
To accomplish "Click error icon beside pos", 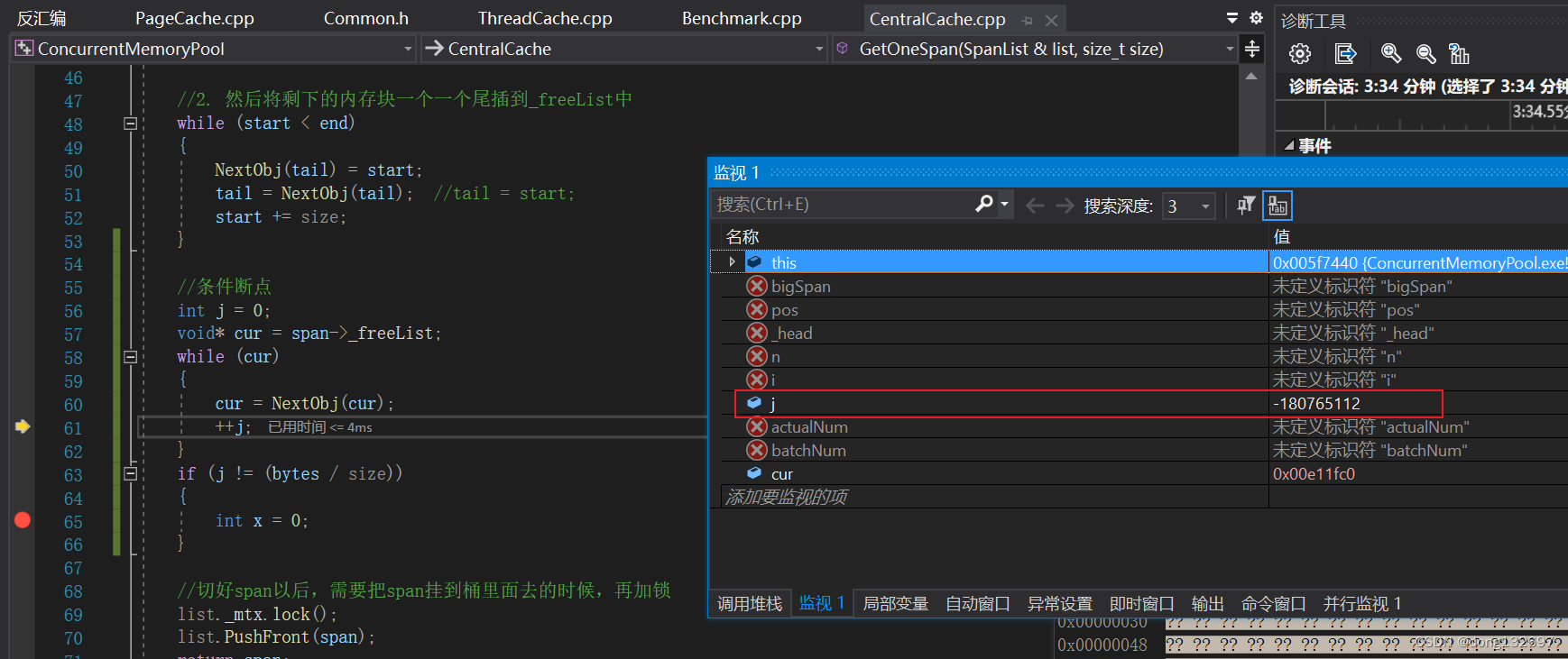I will (x=757, y=309).
